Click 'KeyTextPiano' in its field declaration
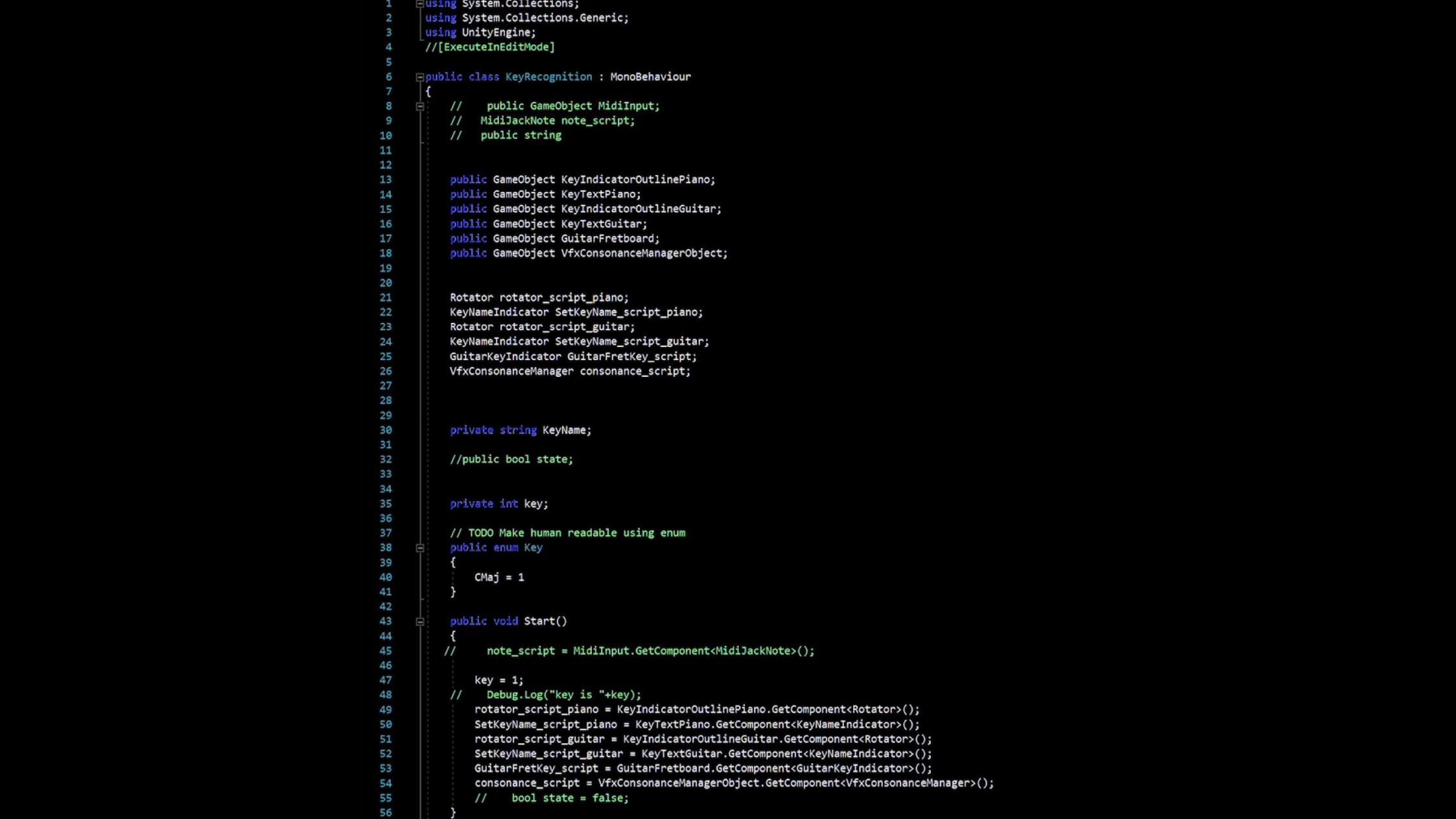This screenshot has height=819, width=1456. pos(598,195)
